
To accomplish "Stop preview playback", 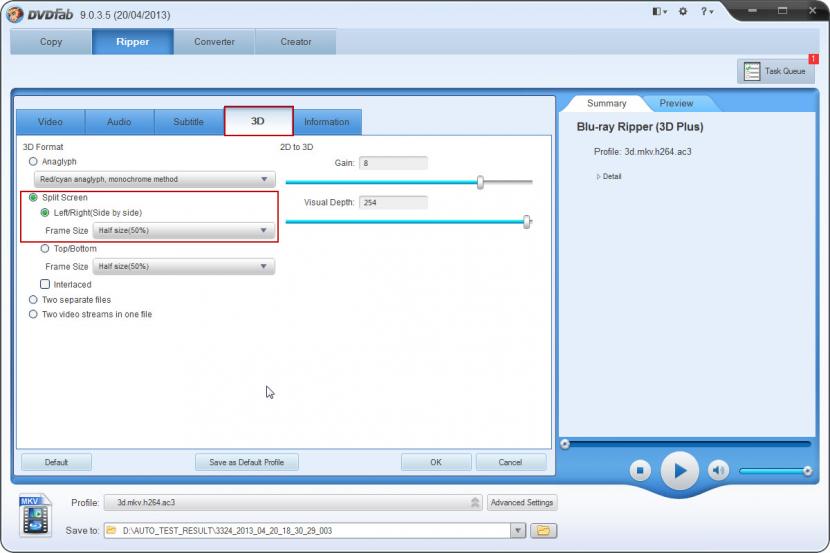I will (x=640, y=470).
